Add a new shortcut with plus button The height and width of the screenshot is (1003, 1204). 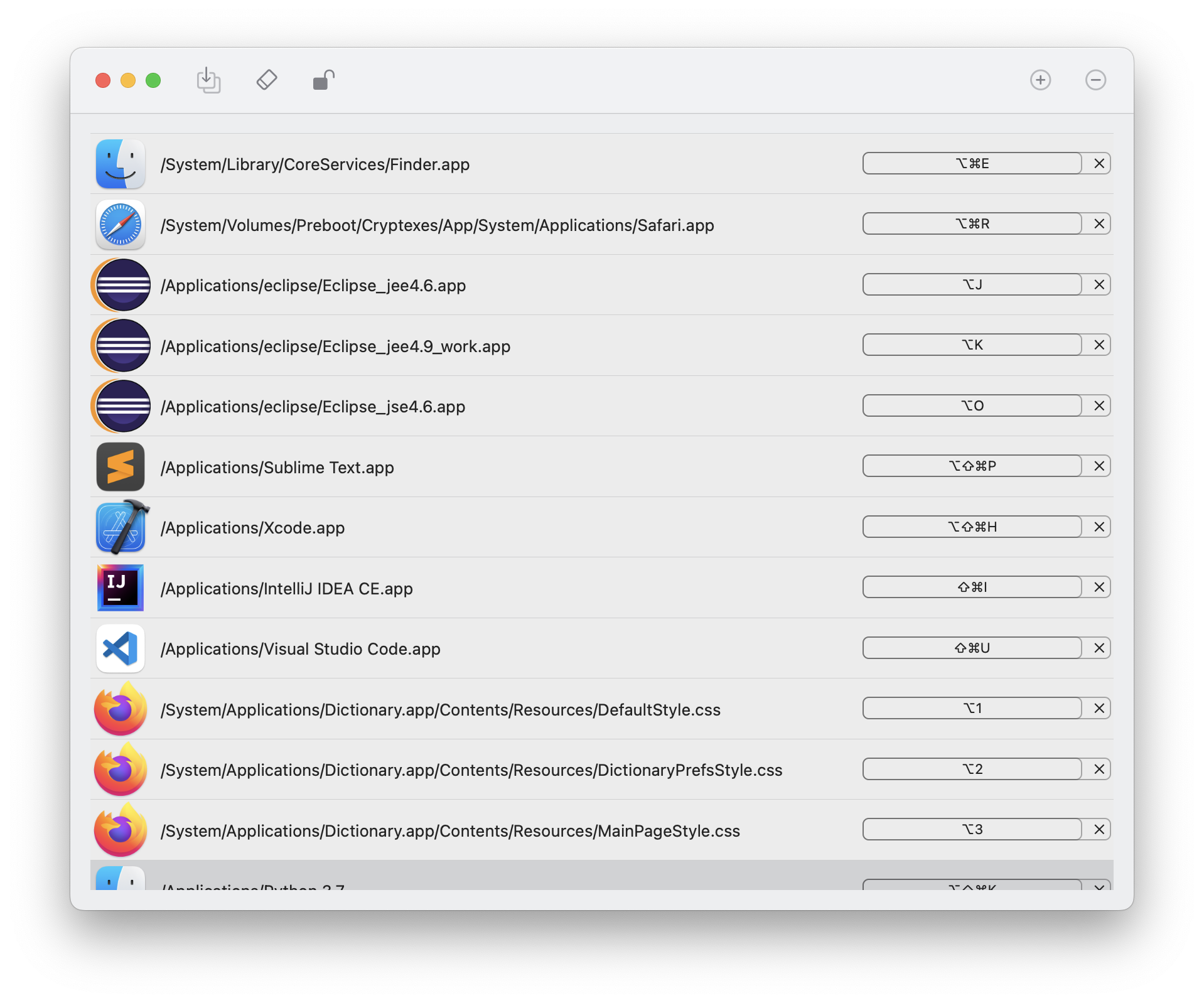point(1040,80)
